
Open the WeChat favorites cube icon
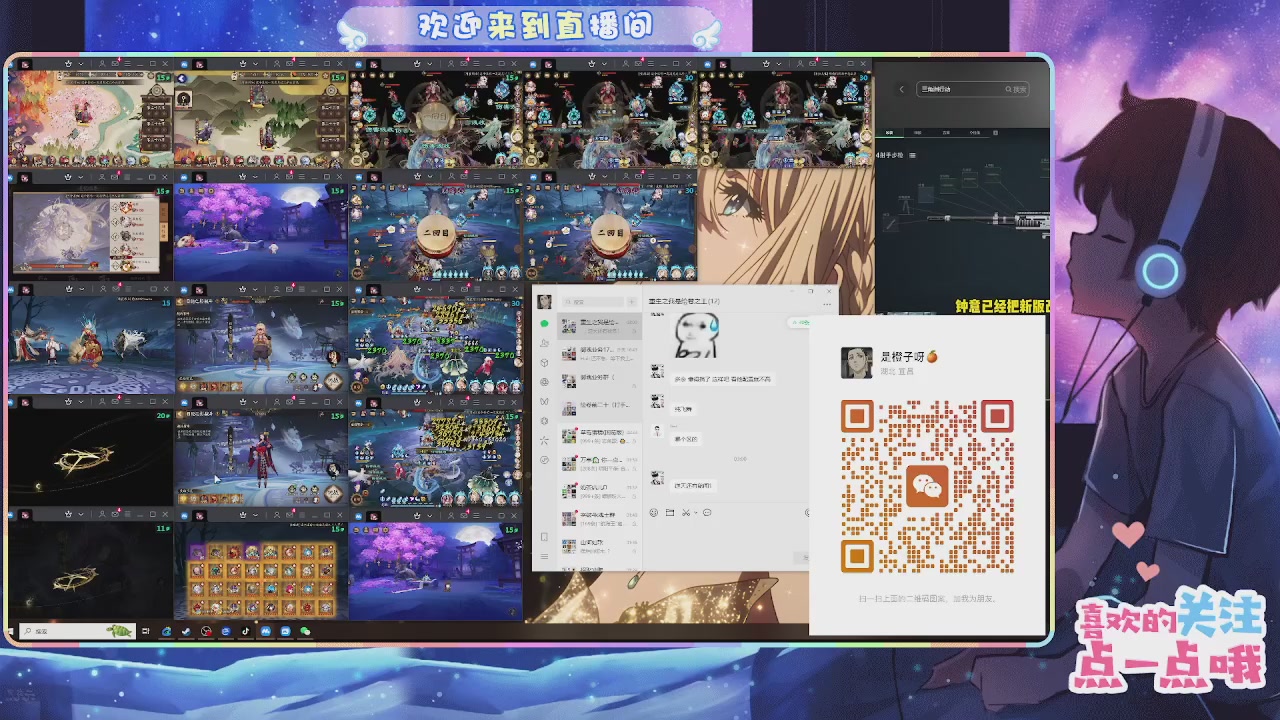[544, 362]
